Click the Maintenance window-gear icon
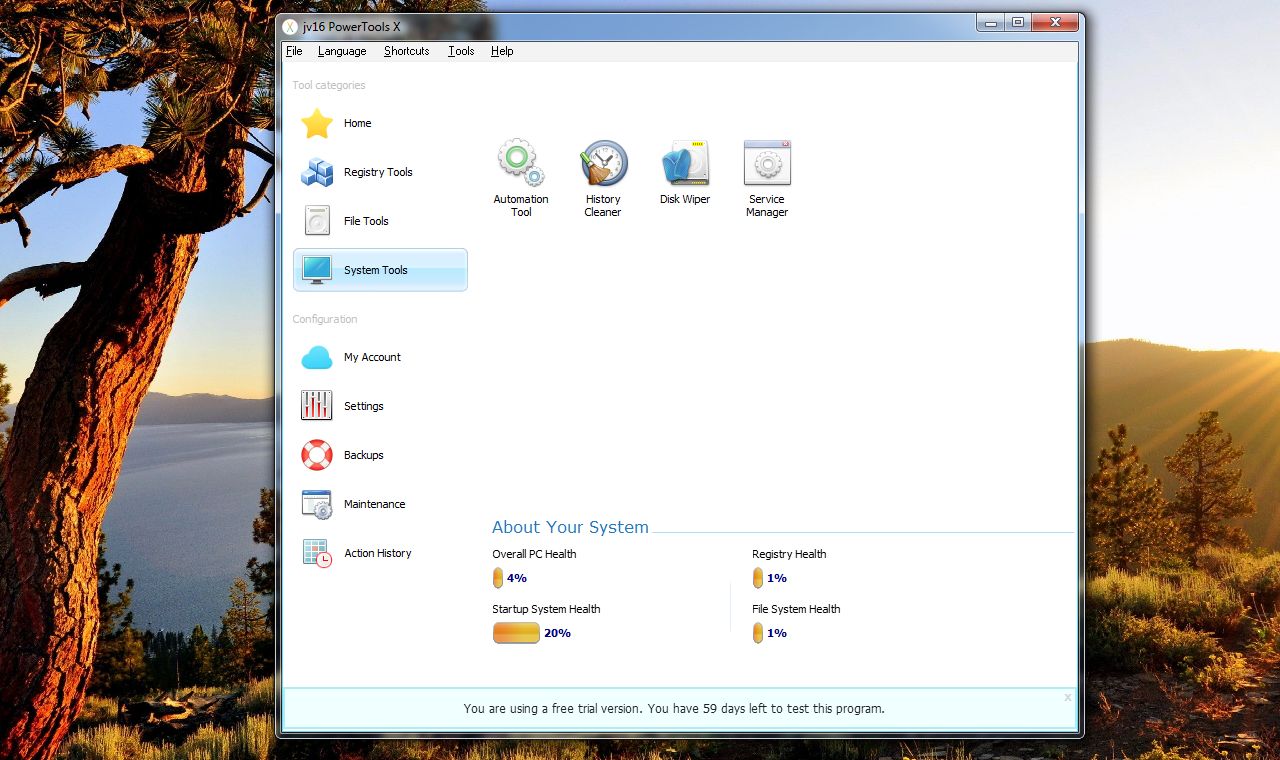This screenshot has width=1280, height=760. pyautogui.click(x=317, y=504)
